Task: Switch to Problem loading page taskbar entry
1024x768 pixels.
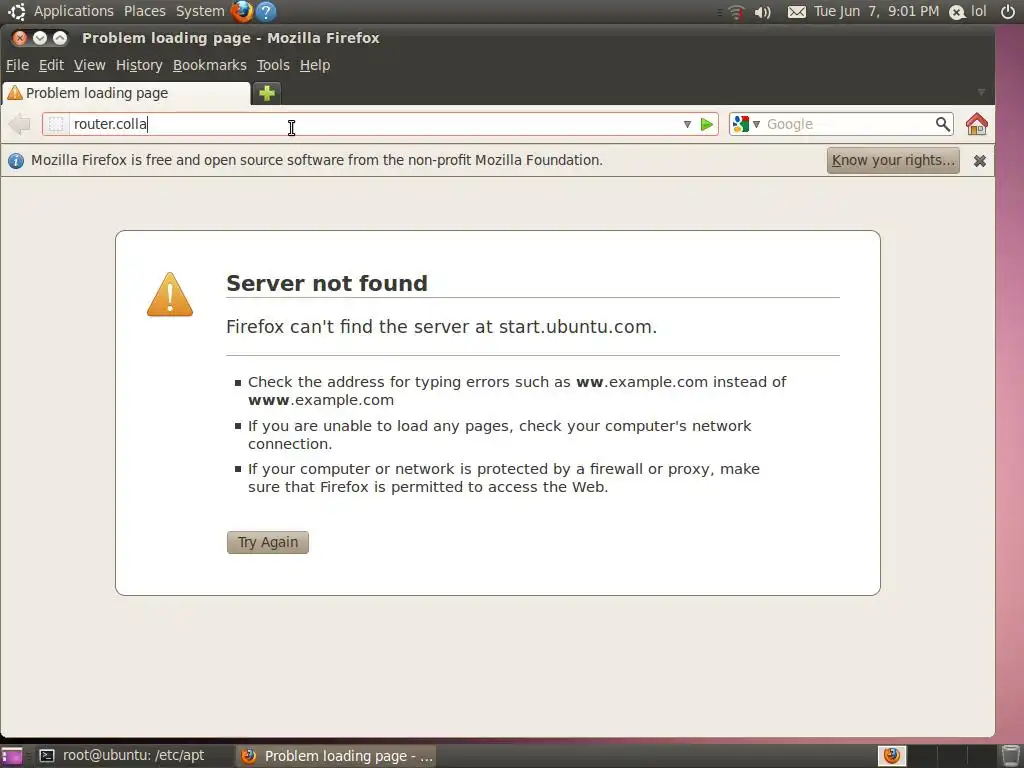Action: click(336, 756)
